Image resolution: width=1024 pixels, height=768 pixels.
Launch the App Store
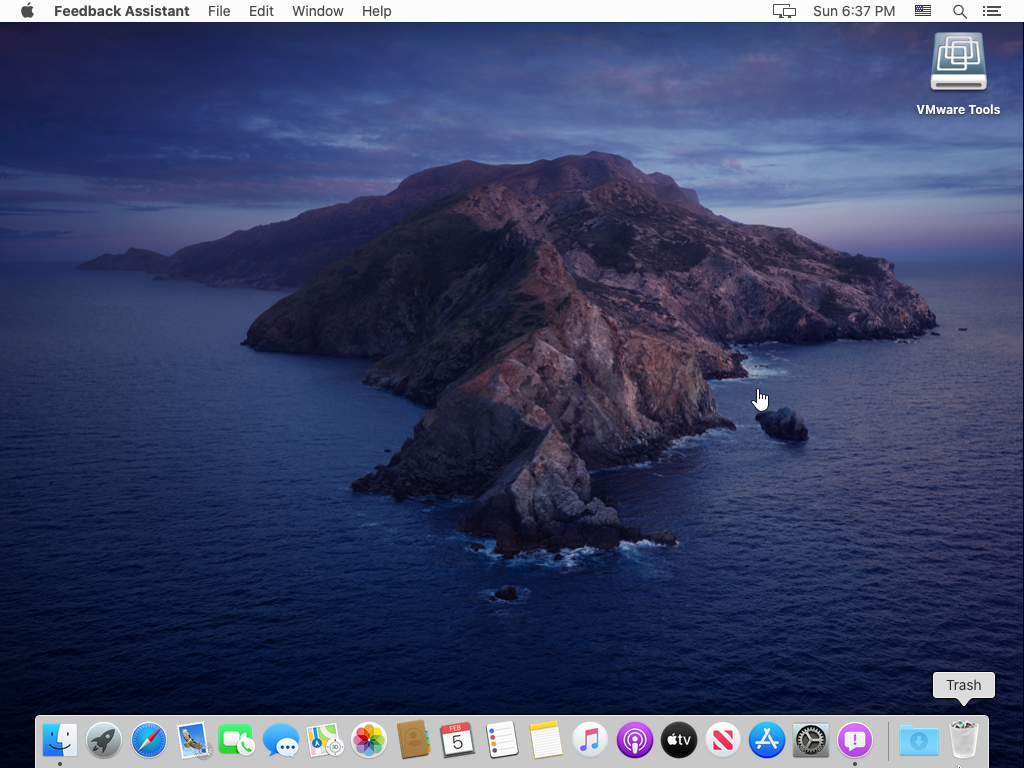pos(767,740)
